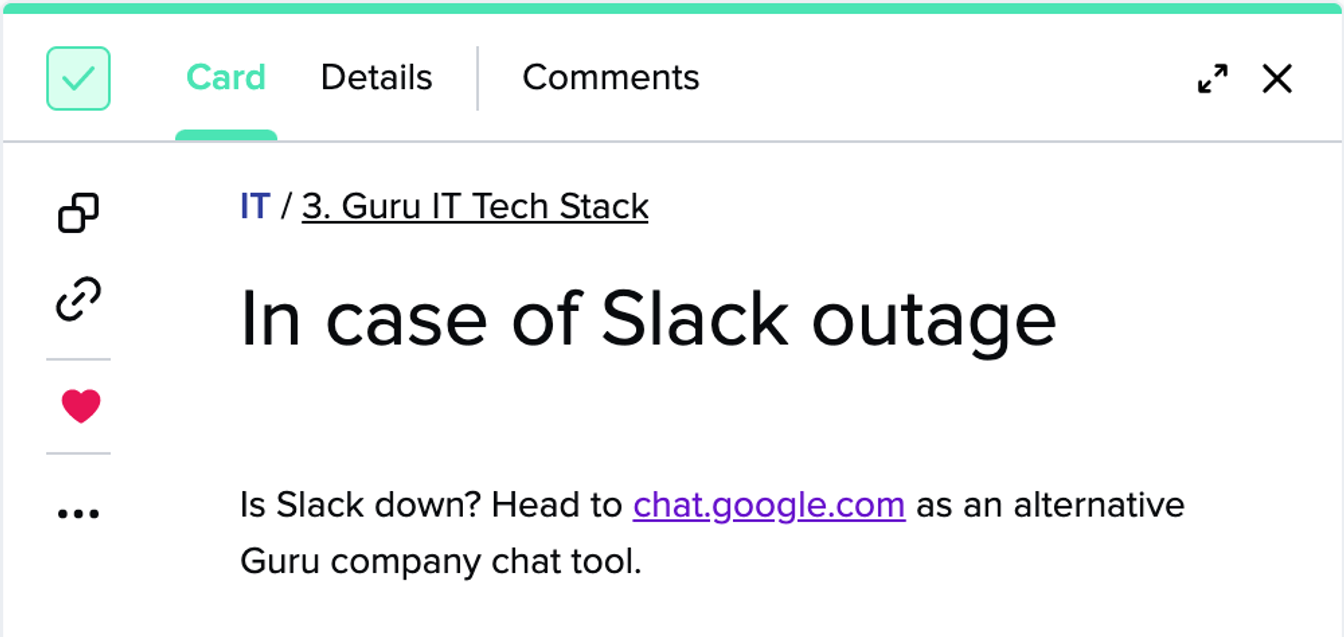1344x637 pixels.
Task: Expand the card to full screen
Action: click(x=1212, y=78)
